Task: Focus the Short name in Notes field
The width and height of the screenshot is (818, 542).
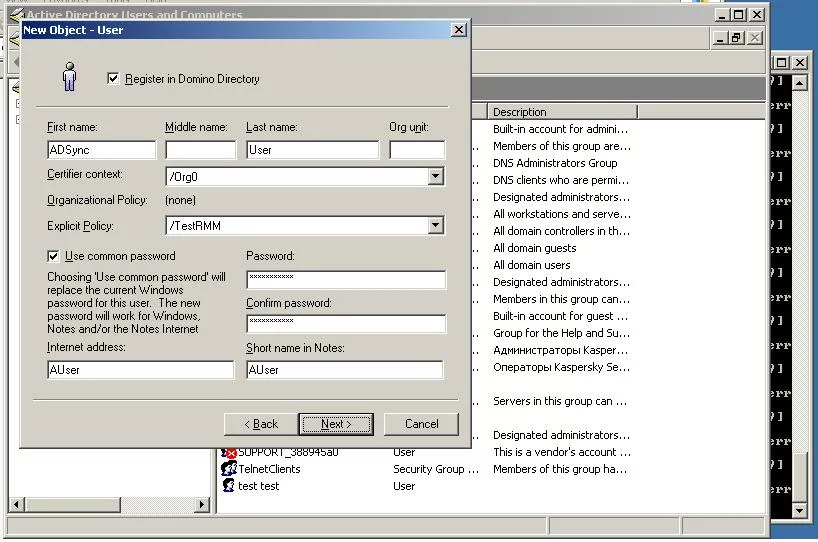Action: [x=344, y=370]
